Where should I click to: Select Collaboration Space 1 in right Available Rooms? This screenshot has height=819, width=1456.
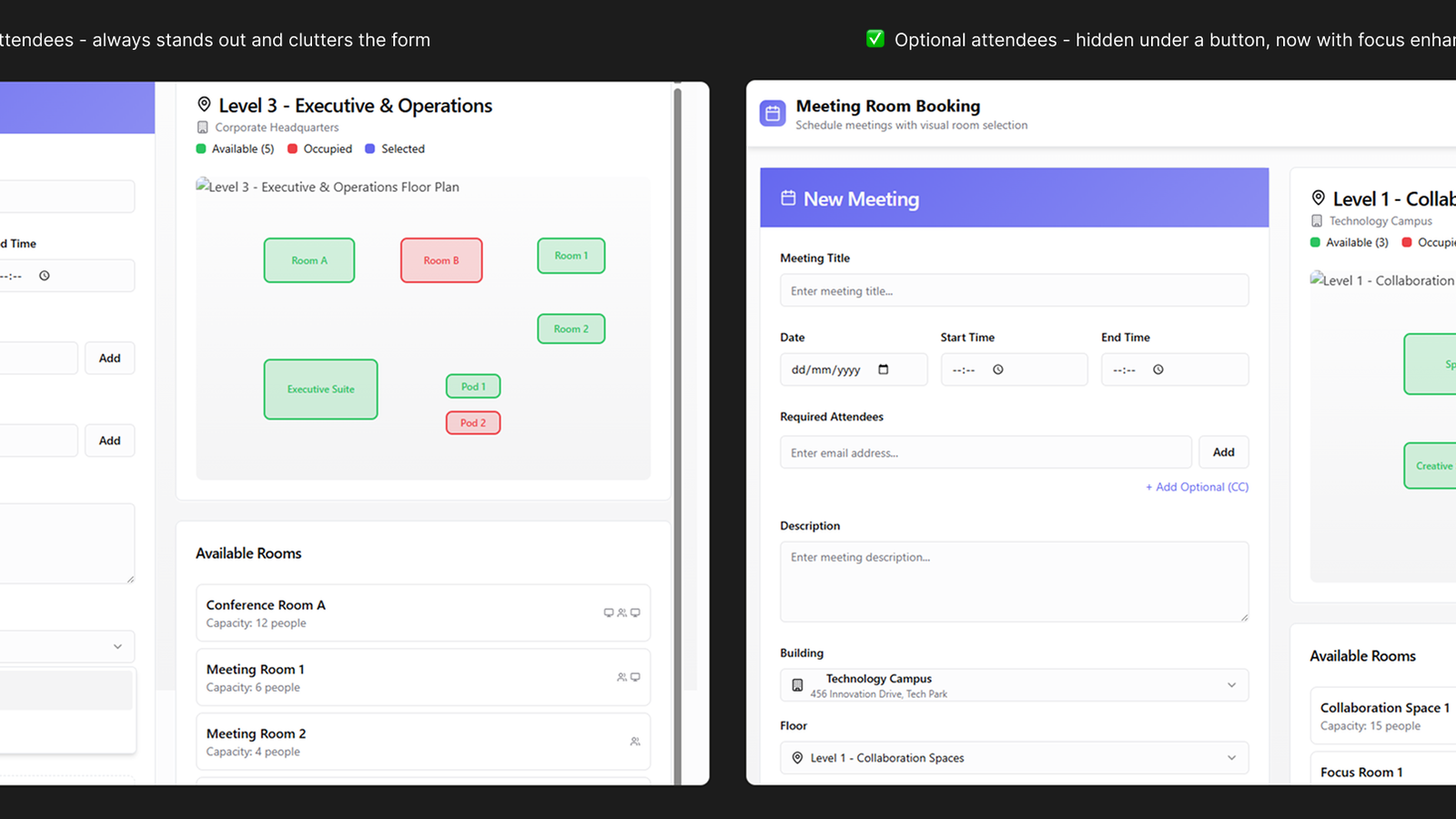(x=1383, y=716)
